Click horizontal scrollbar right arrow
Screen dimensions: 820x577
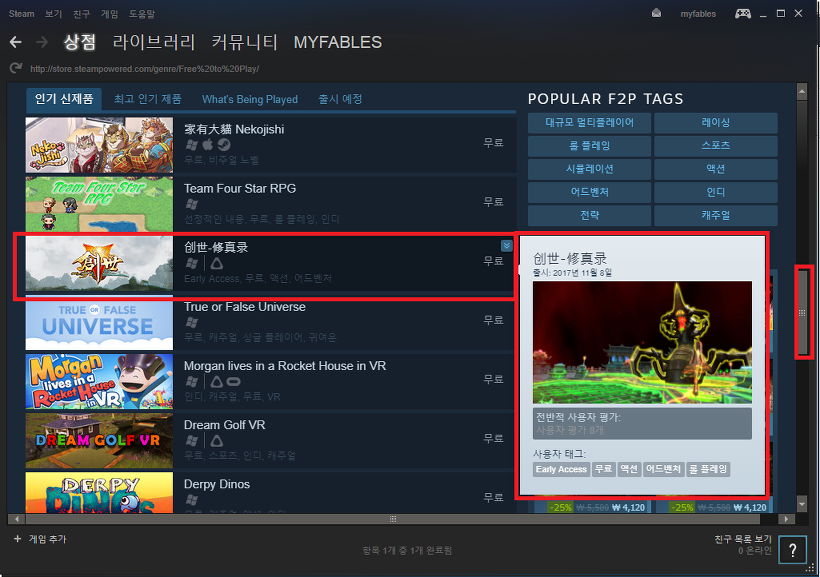point(785,519)
